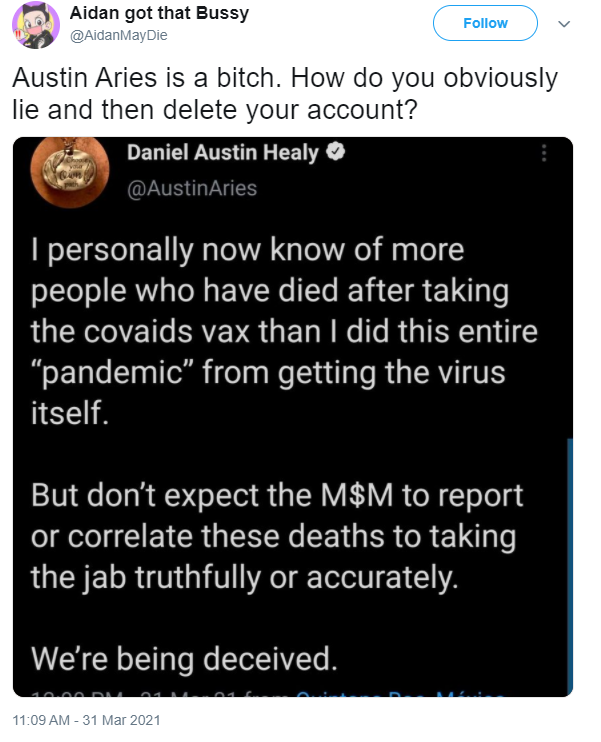Click the Follow button

coord(485,23)
